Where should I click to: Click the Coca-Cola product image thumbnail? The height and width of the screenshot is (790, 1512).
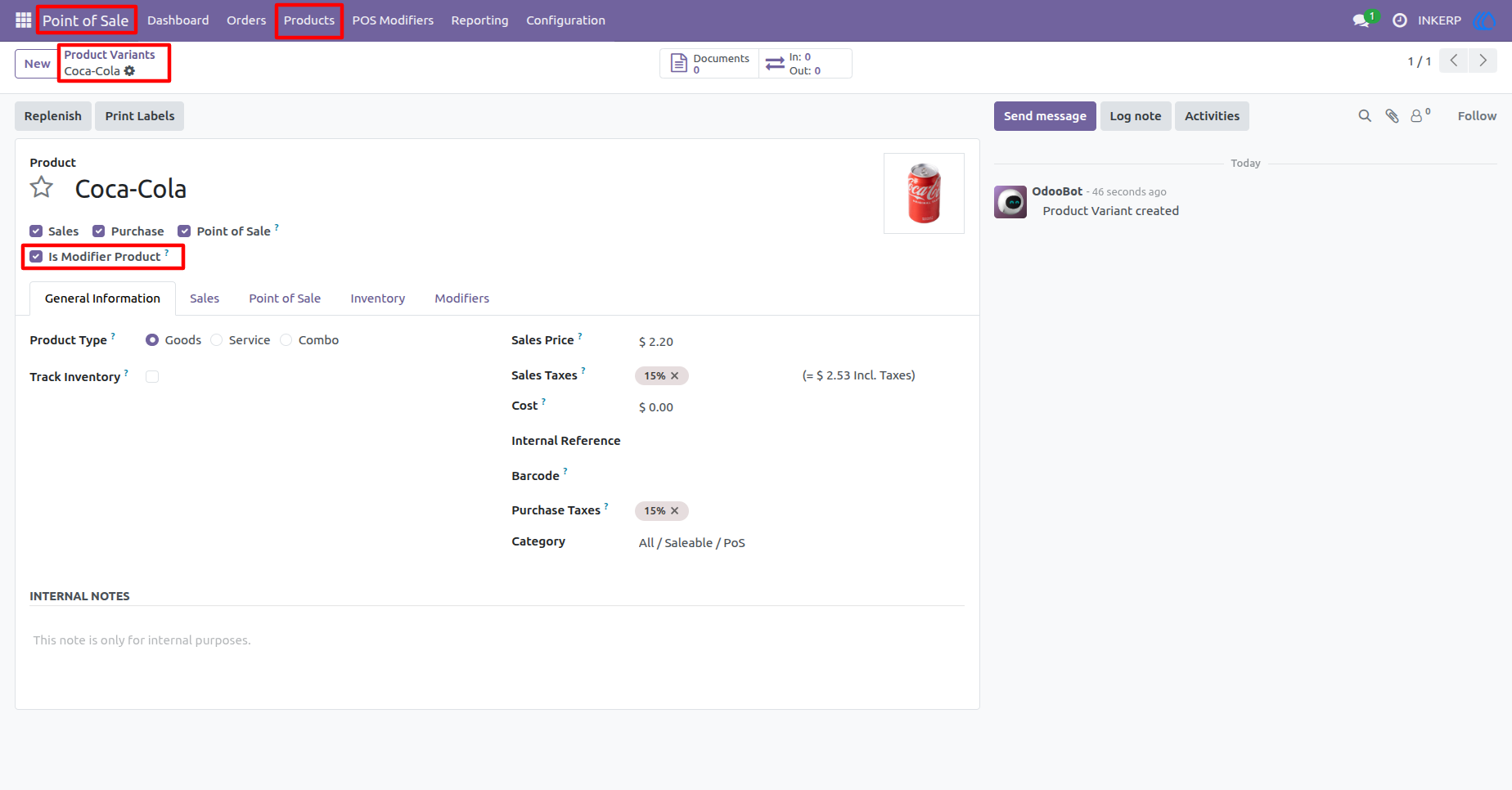click(924, 194)
